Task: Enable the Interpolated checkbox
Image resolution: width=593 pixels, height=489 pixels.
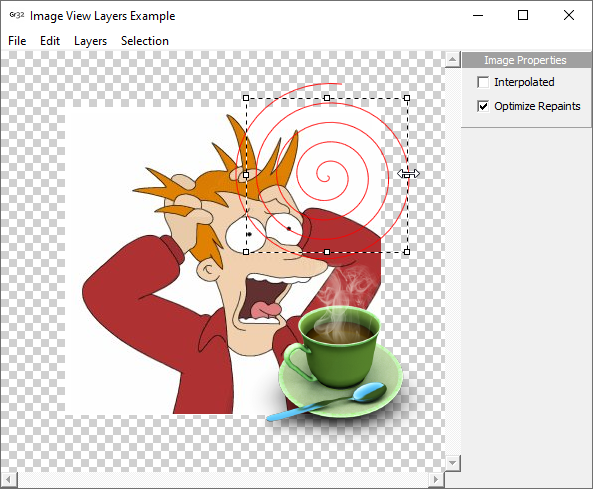Action: (483, 82)
